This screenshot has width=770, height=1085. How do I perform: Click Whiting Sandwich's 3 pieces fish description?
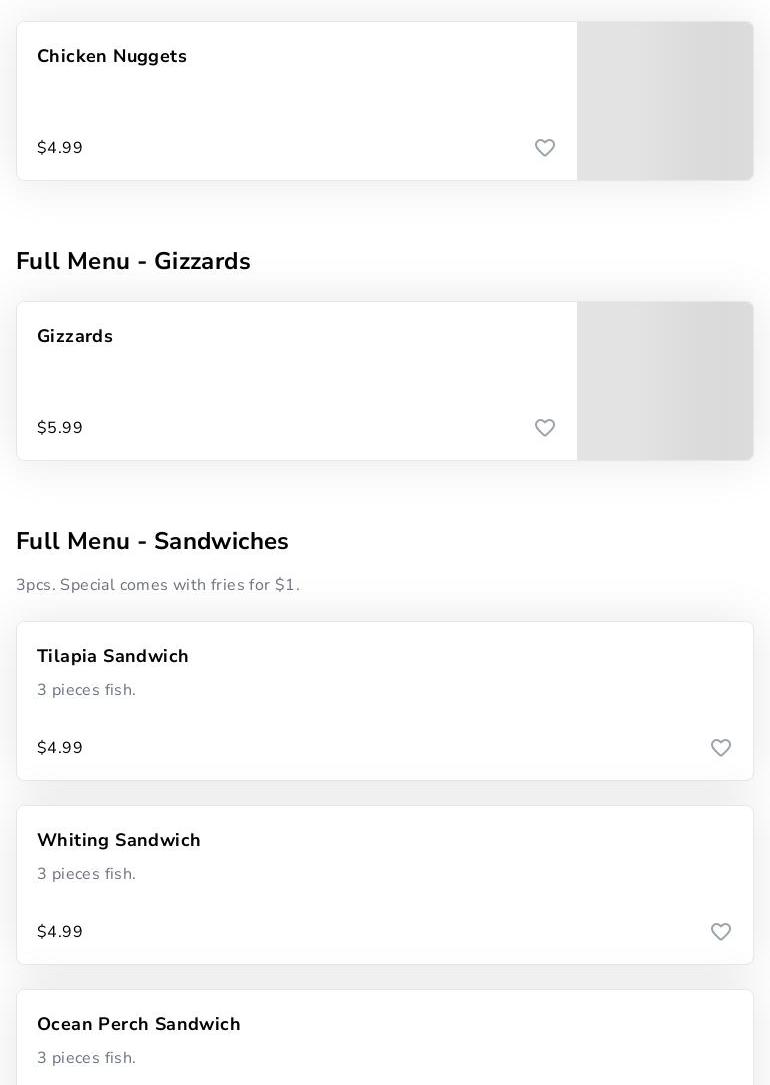[86, 874]
